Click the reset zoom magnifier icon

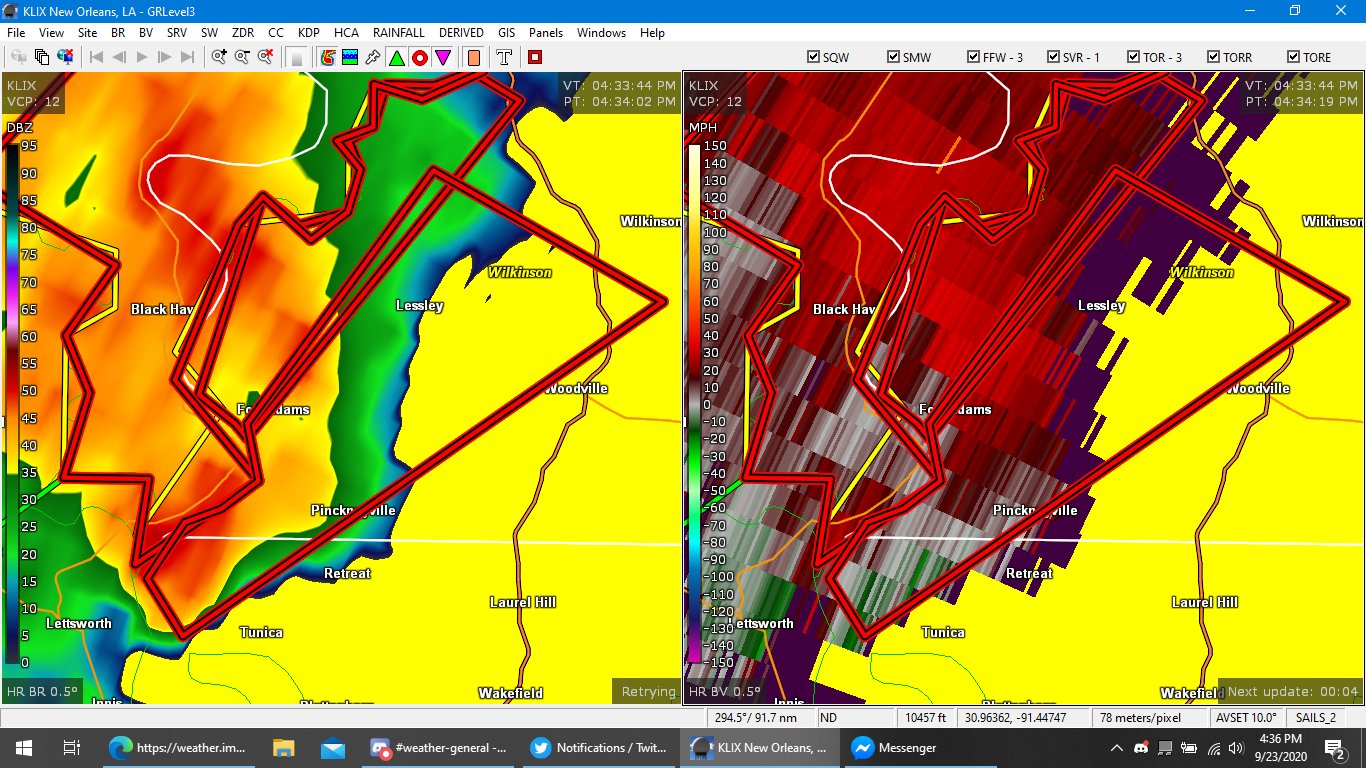tap(265, 57)
